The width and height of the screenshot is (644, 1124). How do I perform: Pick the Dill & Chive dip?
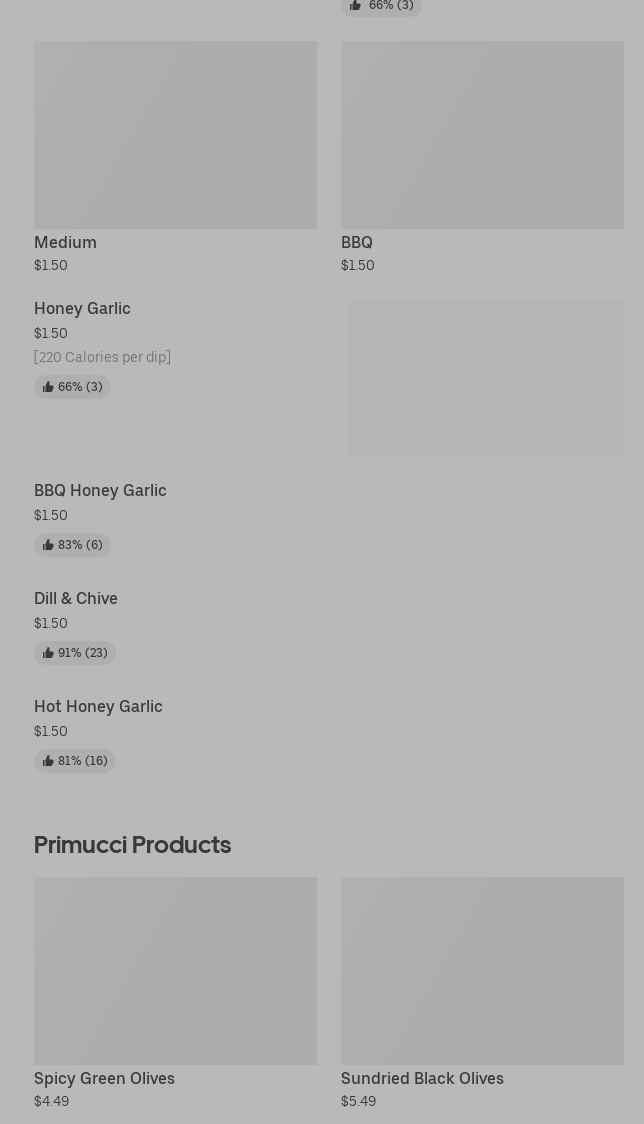pyautogui.click(x=76, y=598)
